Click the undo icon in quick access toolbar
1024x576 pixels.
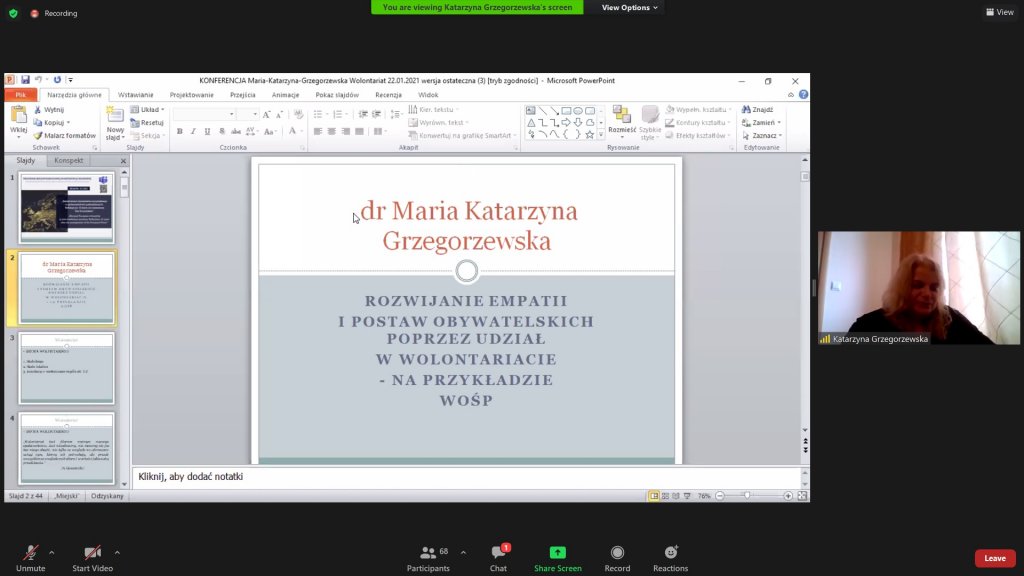(x=39, y=80)
